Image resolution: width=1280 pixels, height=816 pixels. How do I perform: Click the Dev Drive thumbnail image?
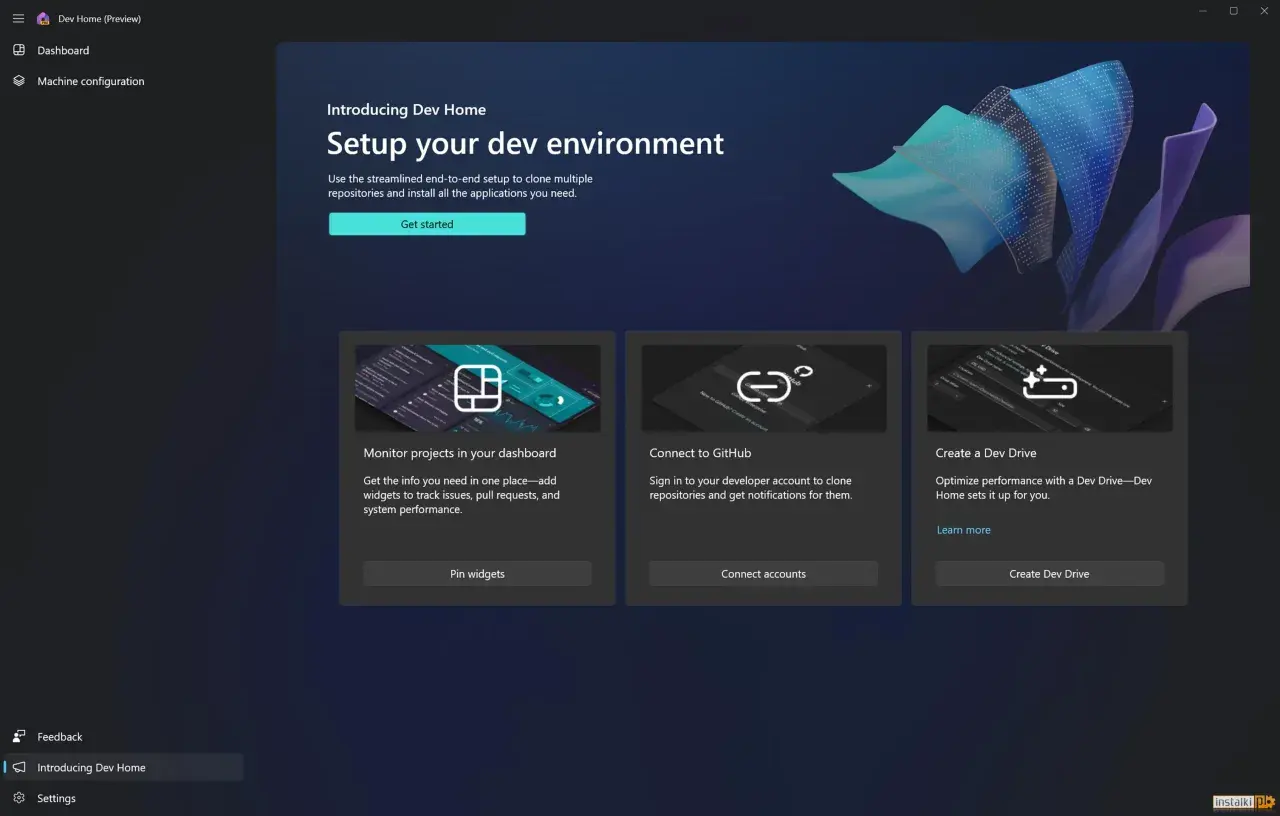pyautogui.click(x=1049, y=388)
